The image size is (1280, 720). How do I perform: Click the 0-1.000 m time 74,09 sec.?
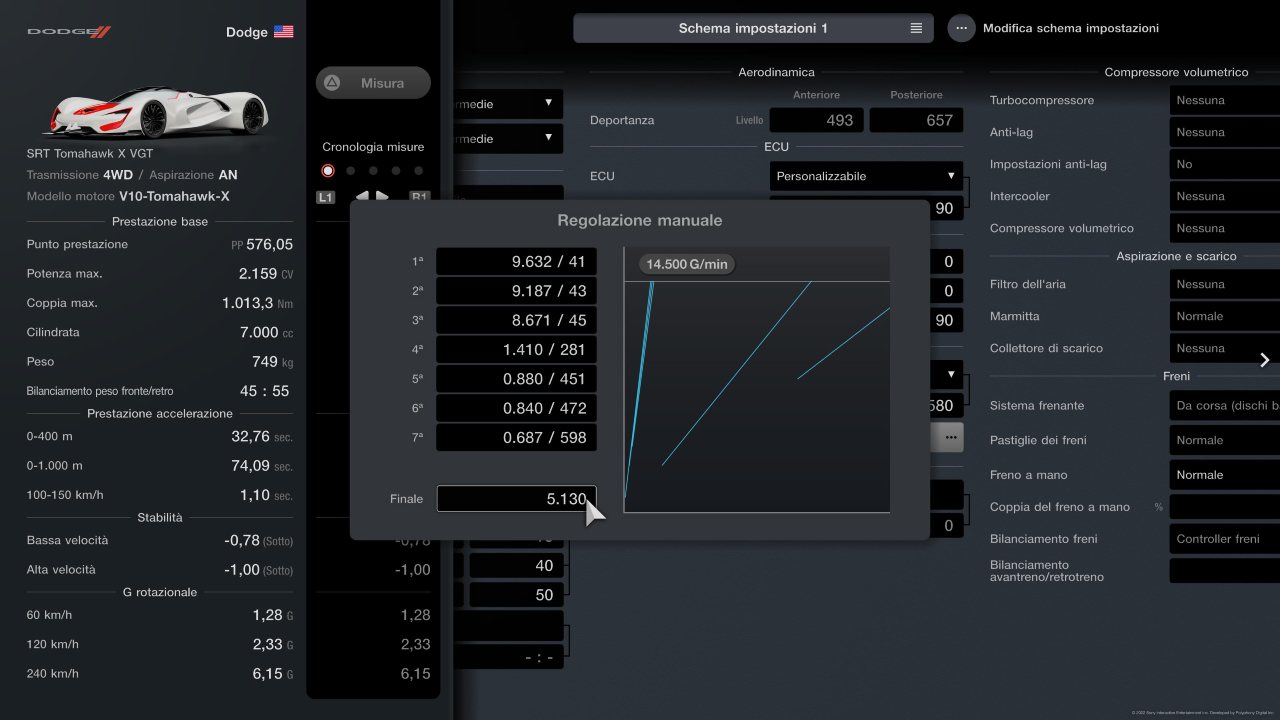(262, 465)
